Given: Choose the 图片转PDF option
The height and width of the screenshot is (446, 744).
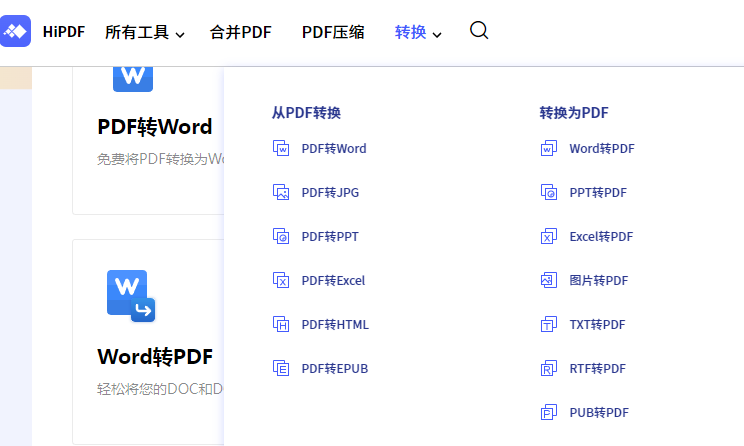Looking at the screenshot, I should 599,281.
